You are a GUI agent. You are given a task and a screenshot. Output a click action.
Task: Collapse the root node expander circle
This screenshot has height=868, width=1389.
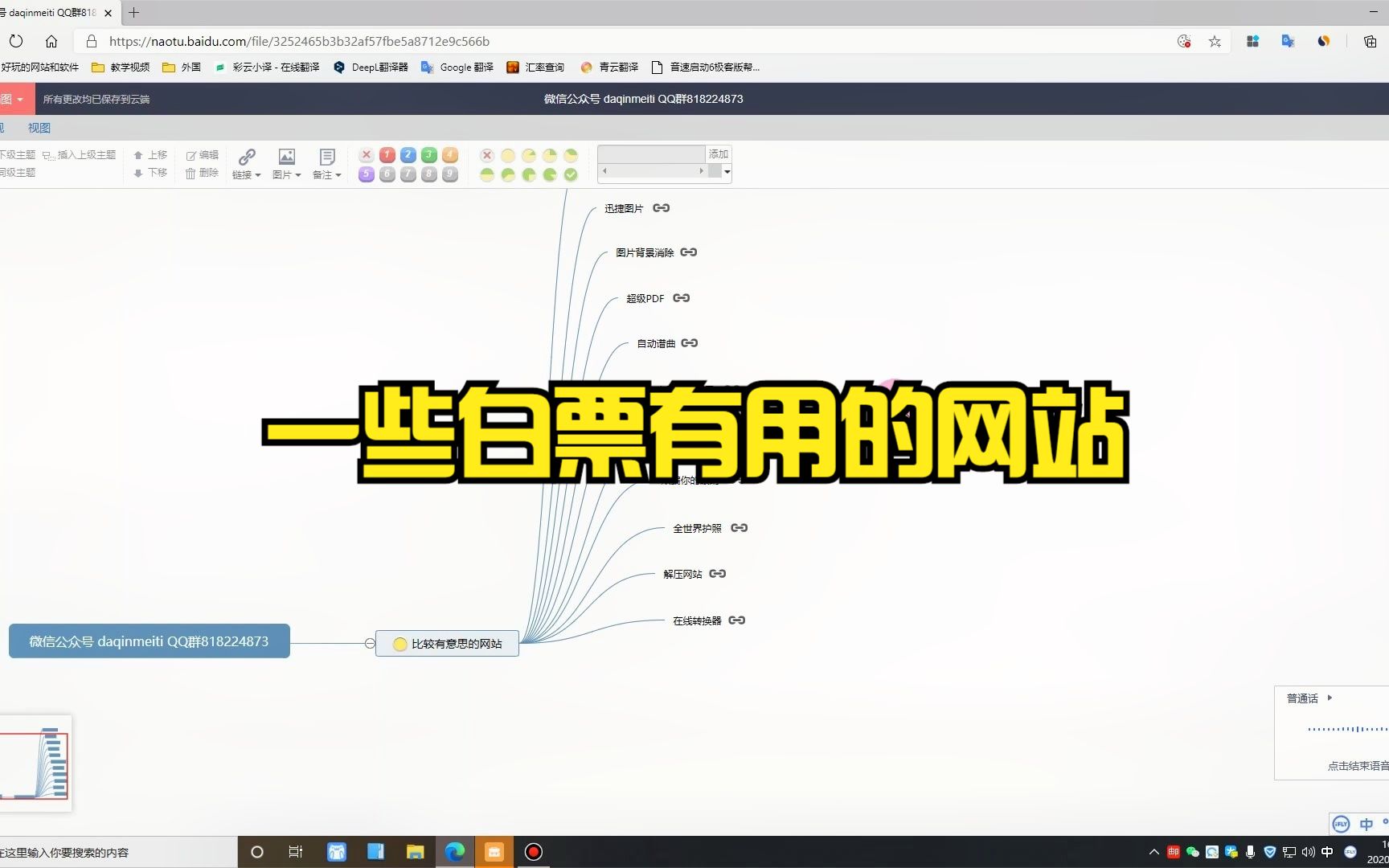coord(370,643)
